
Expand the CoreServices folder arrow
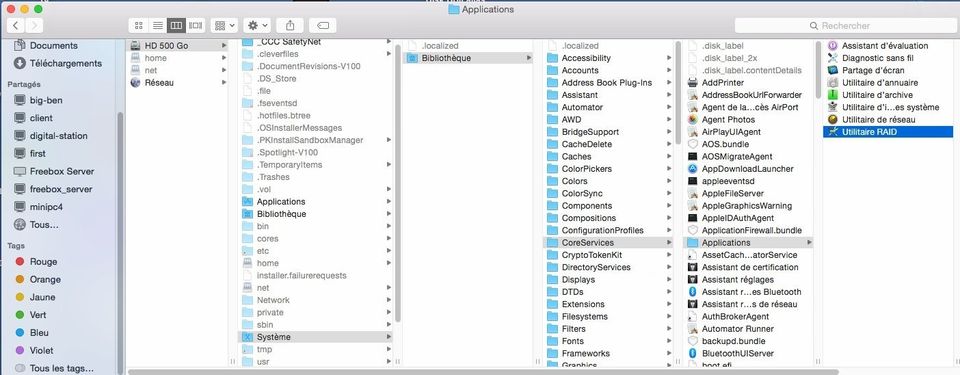[x=669, y=243]
